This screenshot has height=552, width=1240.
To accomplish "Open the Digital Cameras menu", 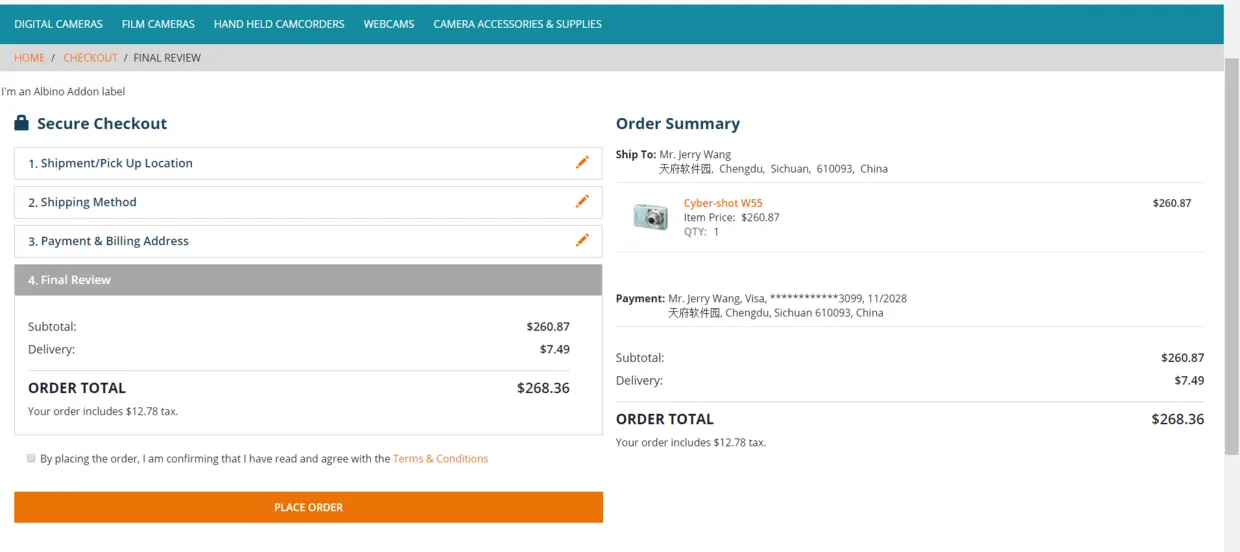I will pos(58,24).
